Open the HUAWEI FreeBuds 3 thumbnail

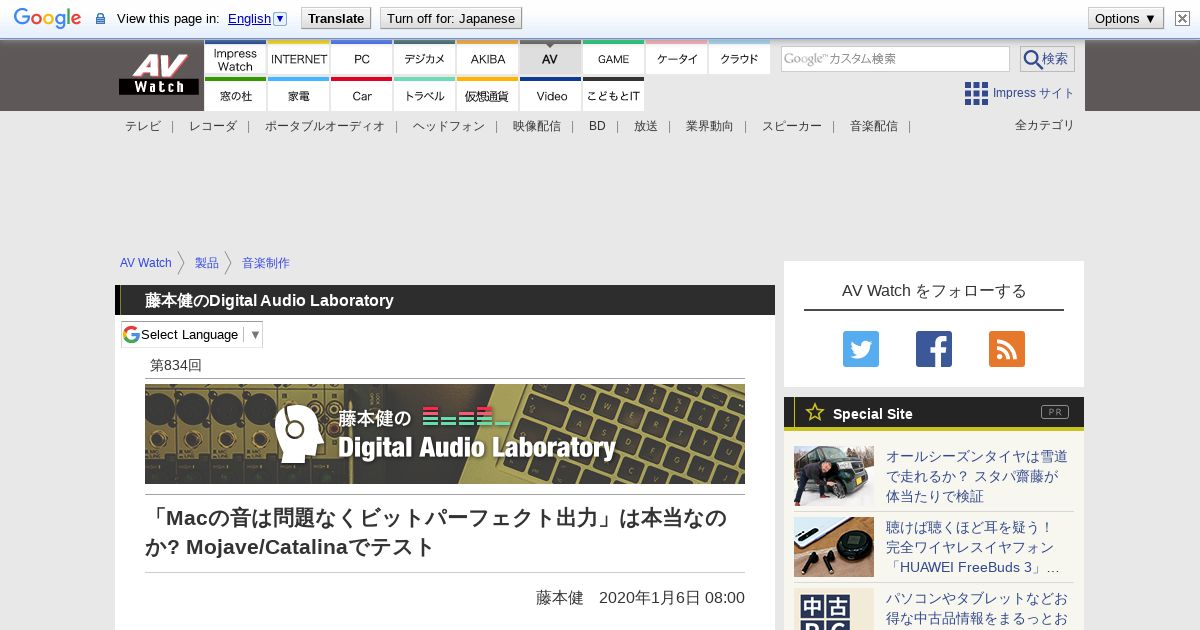pyautogui.click(x=834, y=547)
